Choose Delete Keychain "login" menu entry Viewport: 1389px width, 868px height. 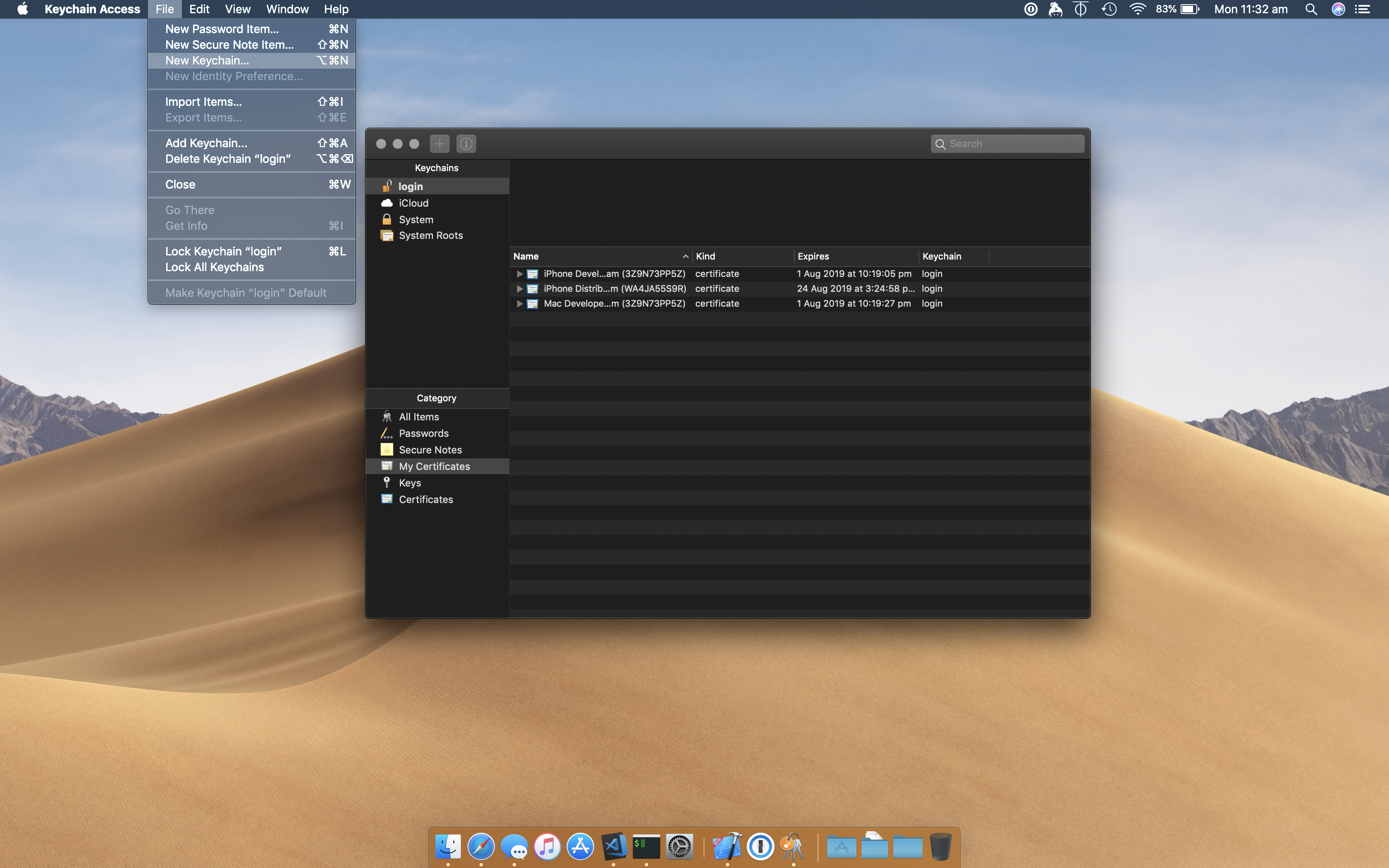(x=251, y=159)
